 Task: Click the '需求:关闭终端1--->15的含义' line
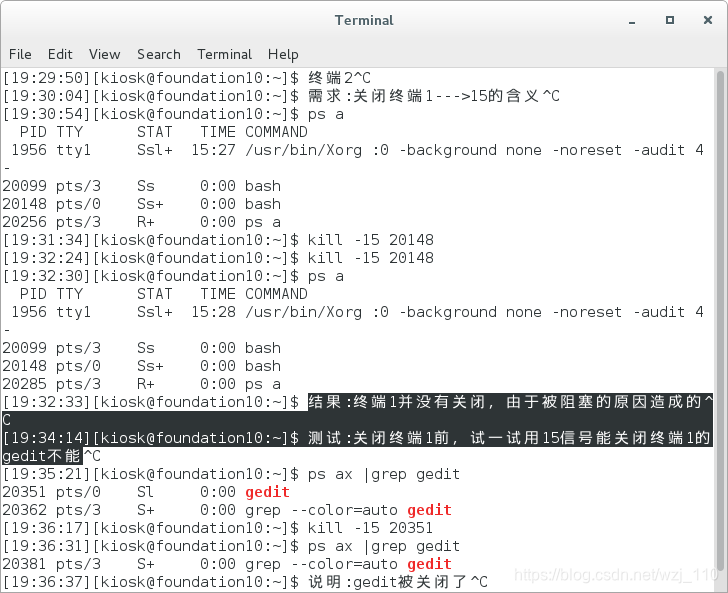click(x=434, y=96)
